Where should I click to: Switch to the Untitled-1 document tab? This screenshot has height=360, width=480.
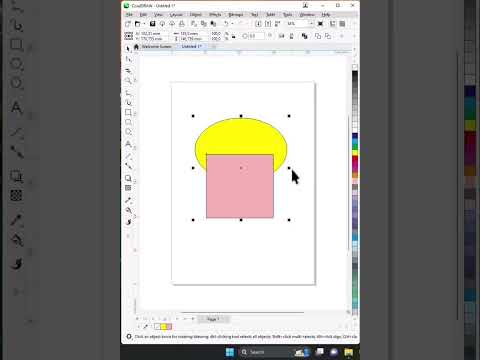(x=192, y=46)
